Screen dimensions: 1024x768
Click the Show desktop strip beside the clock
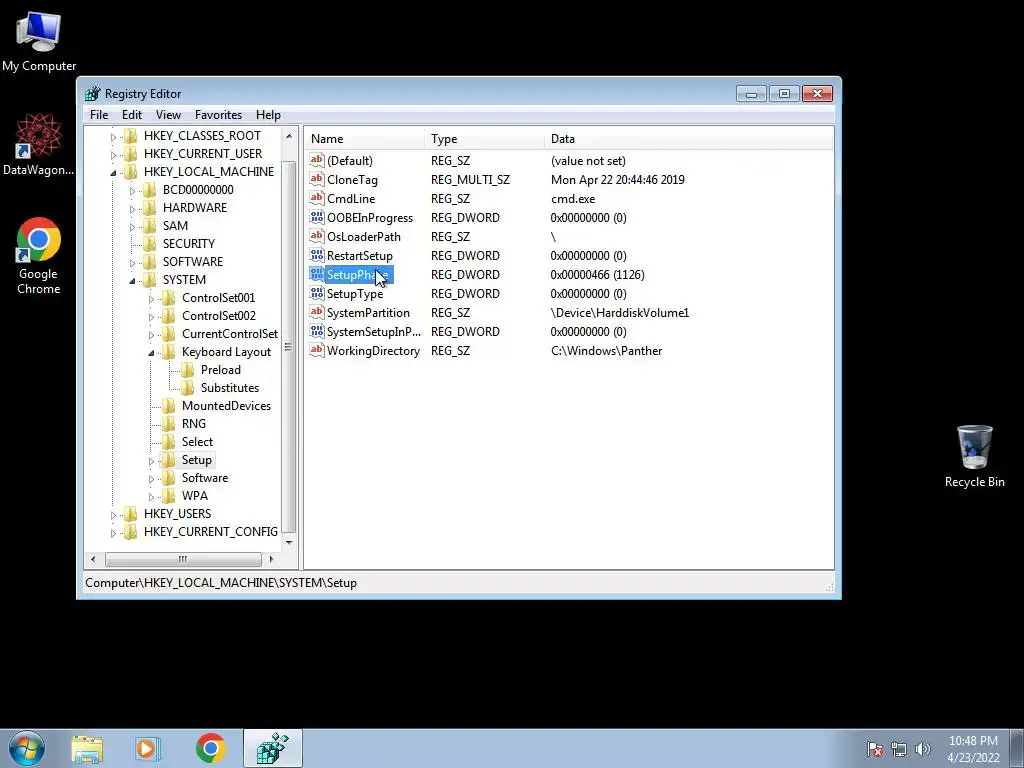(1017, 748)
